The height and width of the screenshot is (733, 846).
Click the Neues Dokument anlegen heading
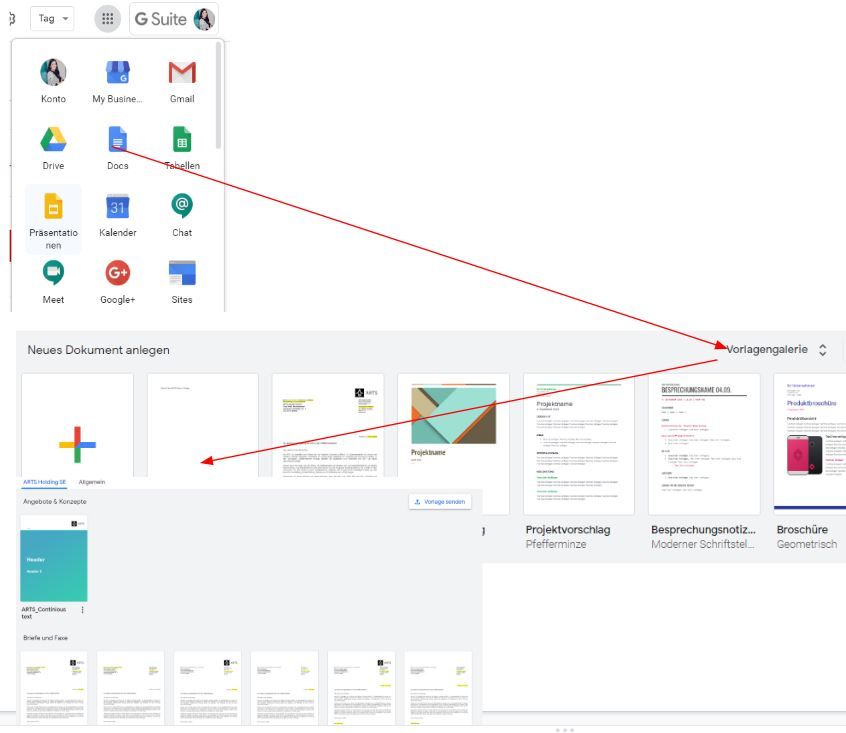(x=98, y=350)
